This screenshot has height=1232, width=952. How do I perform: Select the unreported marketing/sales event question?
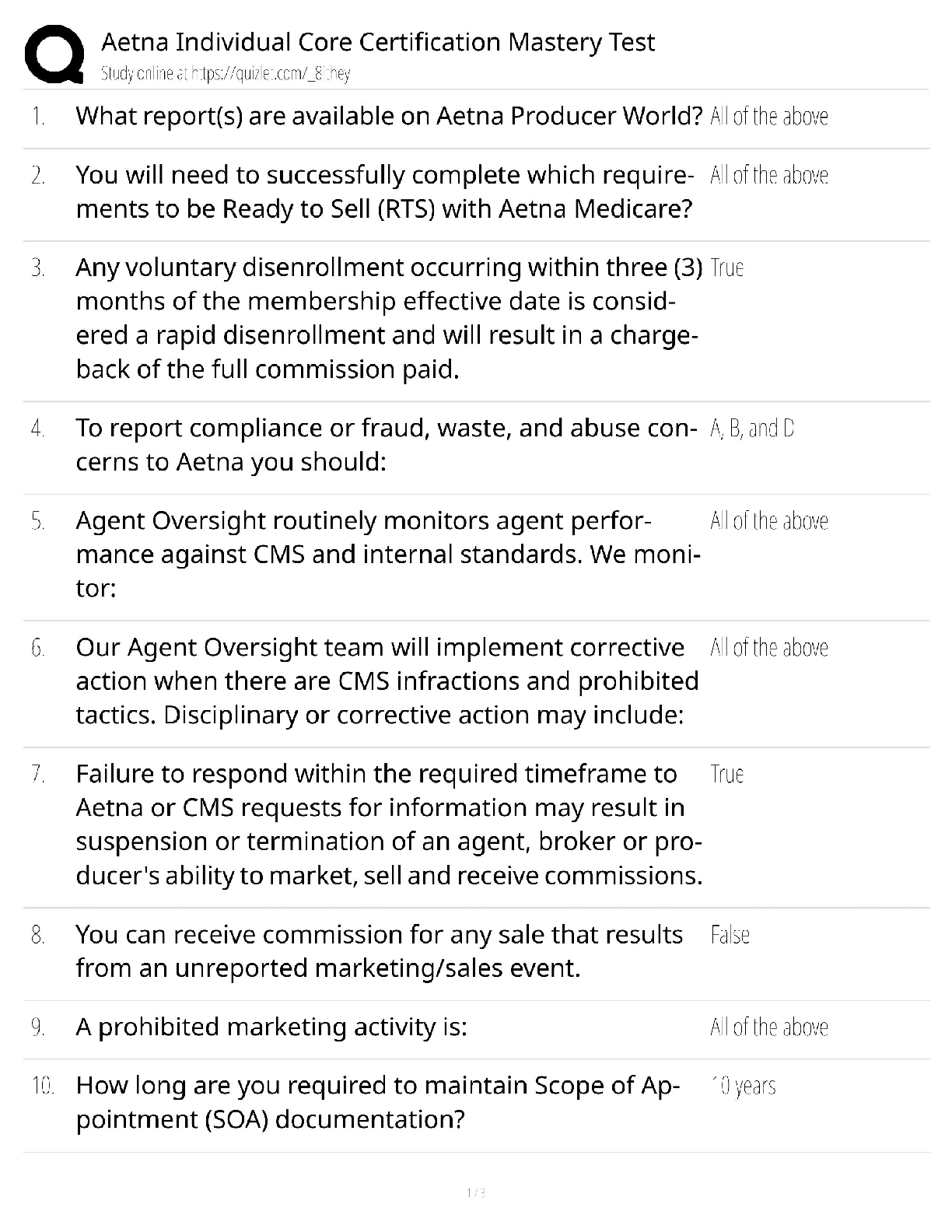[x=379, y=951]
